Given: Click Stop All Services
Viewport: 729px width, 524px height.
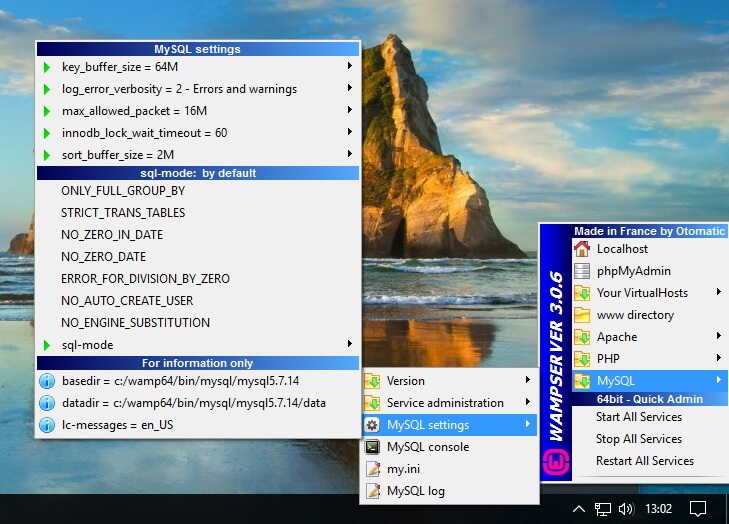Looking at the screenshot, I should tap(639, 439).
